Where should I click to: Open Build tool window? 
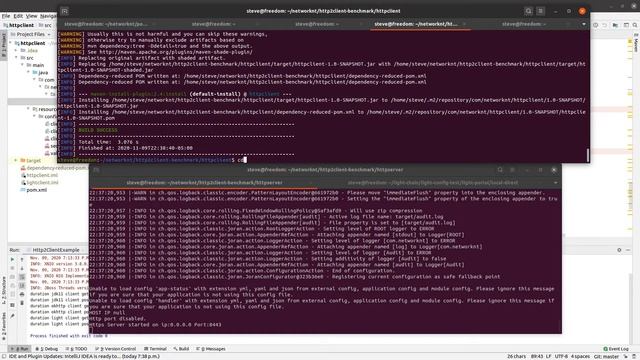(181, 349)
